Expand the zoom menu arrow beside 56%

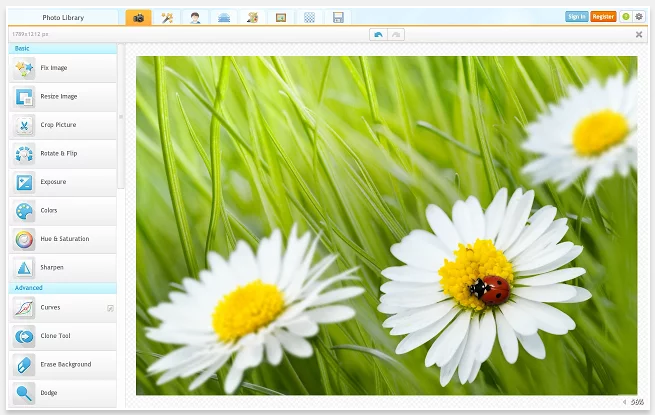tap(625, 402)
